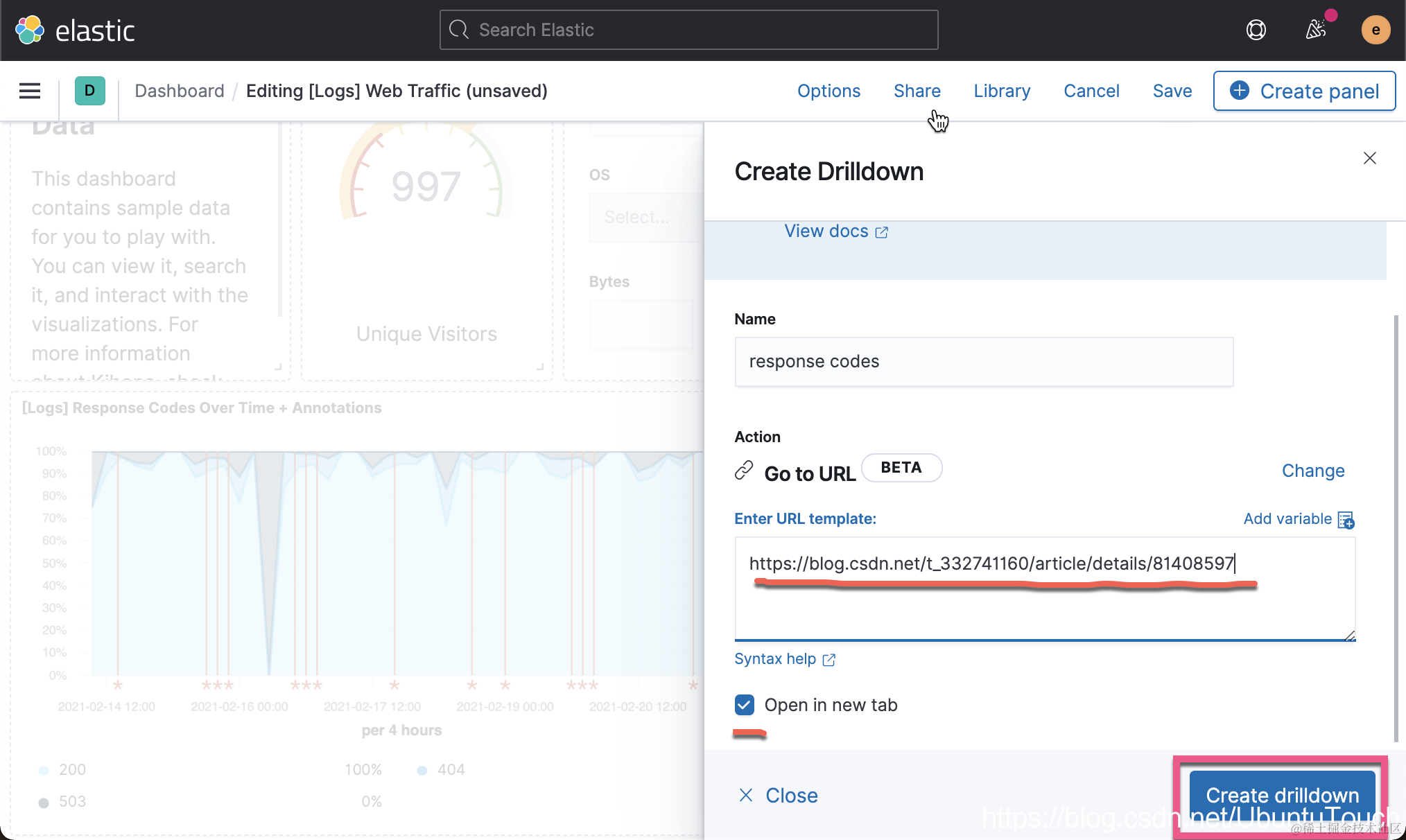Open the Options menu
Image resolution: width=1406 pixels, height=840 pixels.
coord(828,91)
